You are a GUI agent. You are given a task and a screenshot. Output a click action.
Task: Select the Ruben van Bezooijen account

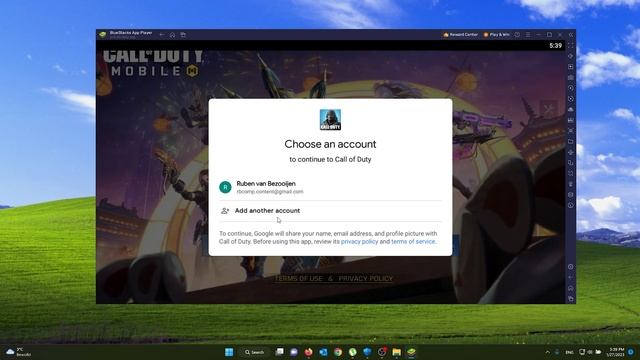pyautogui.click(x=330, y=187)
